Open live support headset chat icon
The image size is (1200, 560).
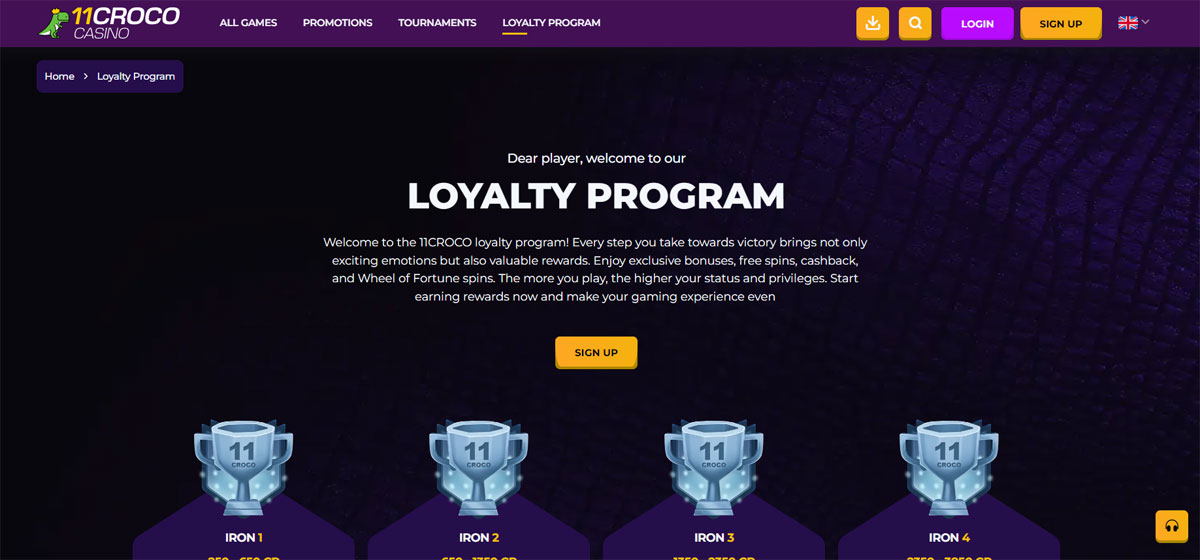[1171, 526]
